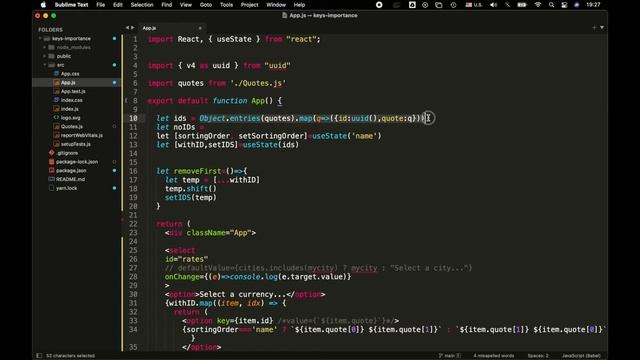This screenshot has height=360, width=640.
Task: Expand the node_modules folder
Action: point(44,47)
